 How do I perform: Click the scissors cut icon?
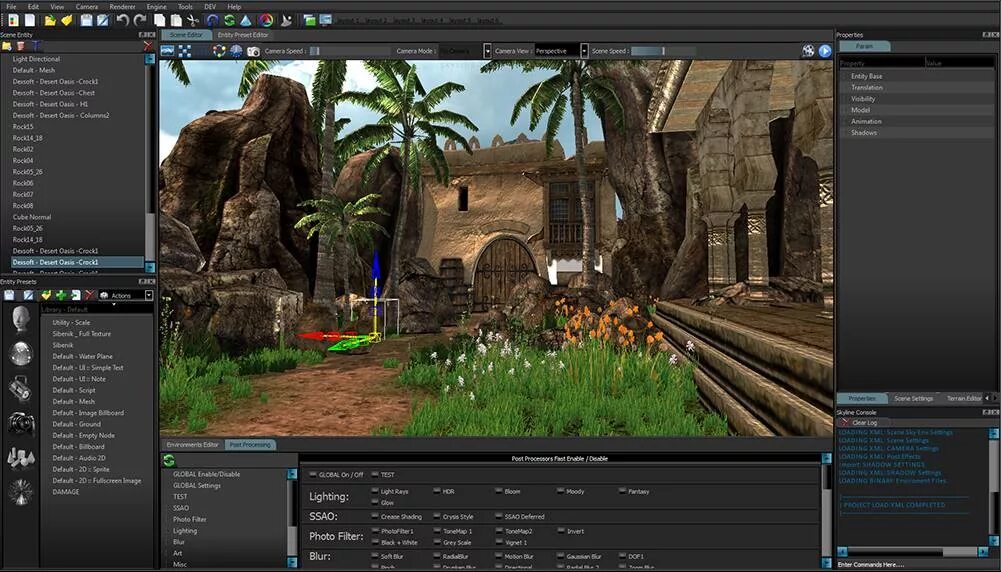click(192, 20)
